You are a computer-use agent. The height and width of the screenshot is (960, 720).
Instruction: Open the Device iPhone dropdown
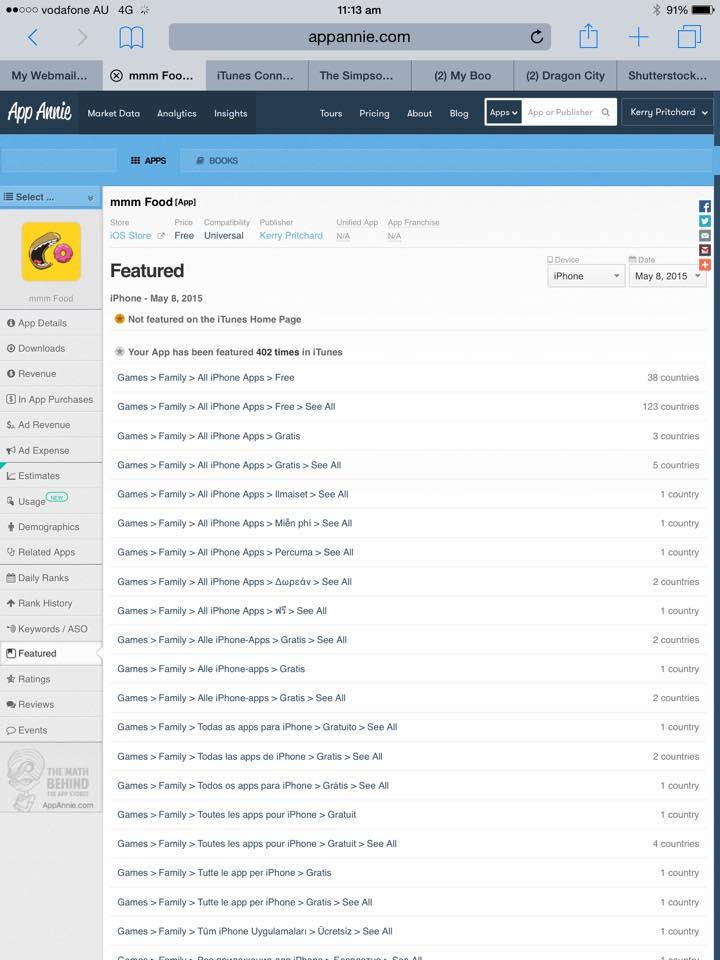click(x=586, y=276)
